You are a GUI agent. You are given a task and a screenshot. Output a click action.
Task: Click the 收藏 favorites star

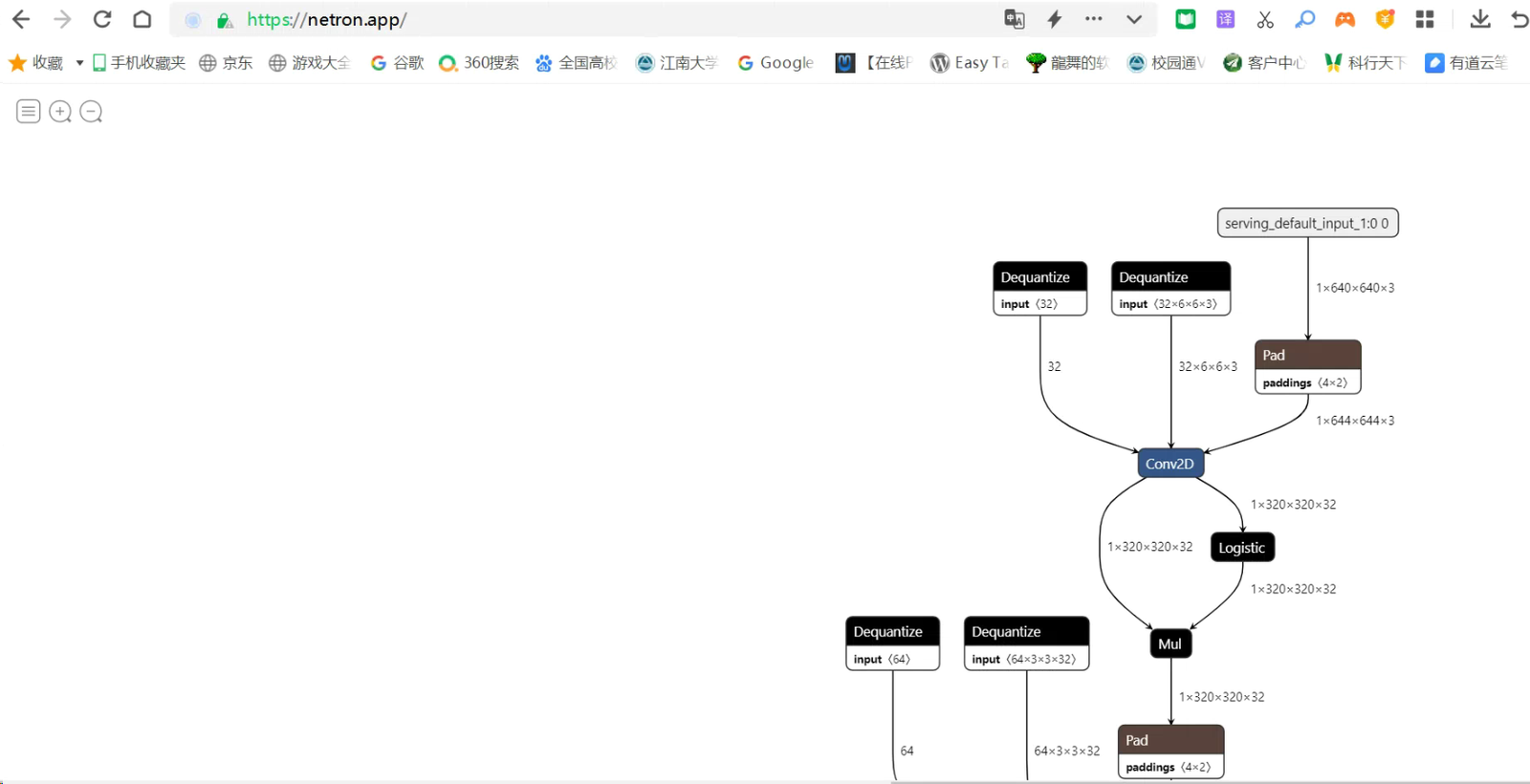pos(17,63)
